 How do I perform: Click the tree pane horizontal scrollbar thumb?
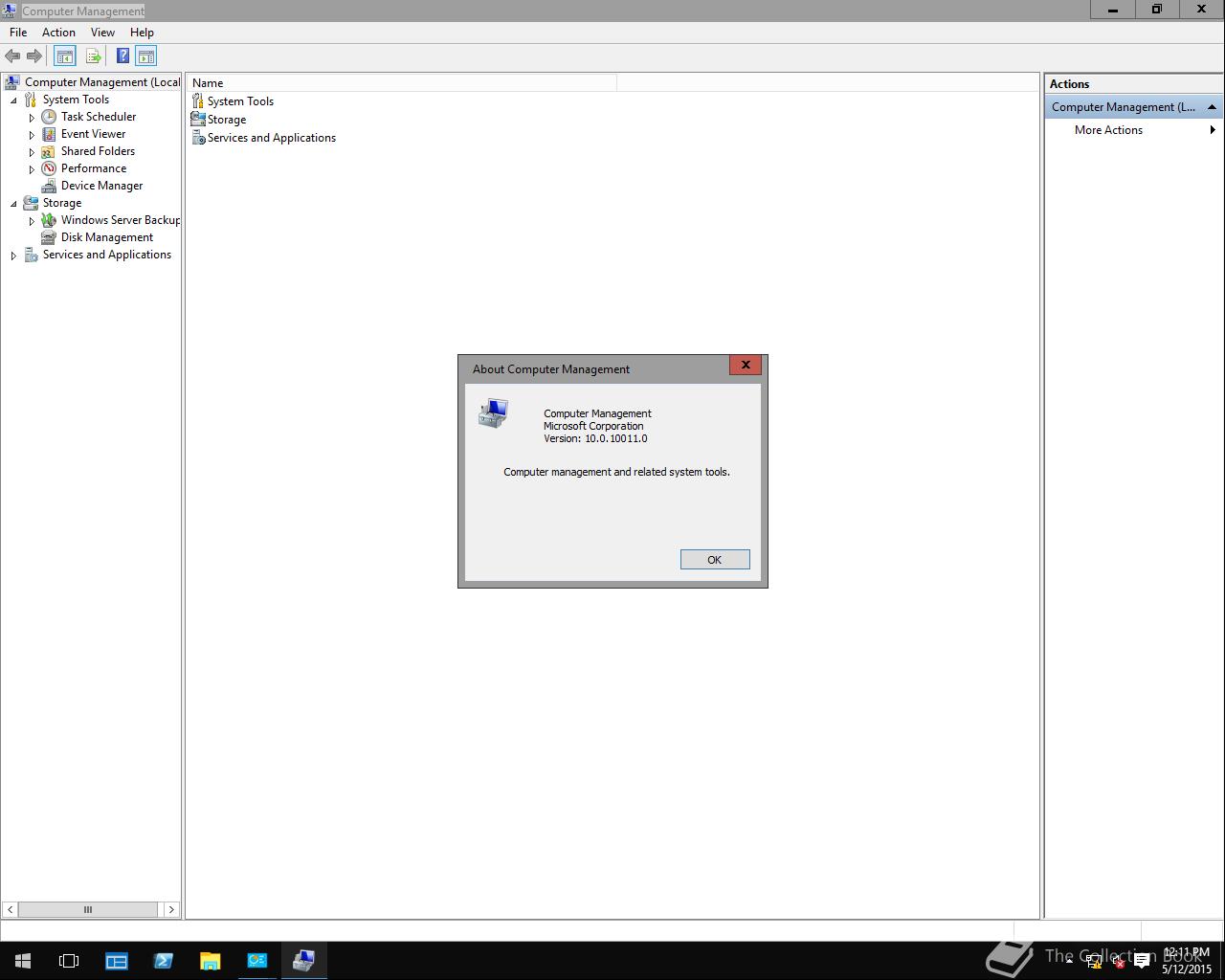(x=88, y=909)
